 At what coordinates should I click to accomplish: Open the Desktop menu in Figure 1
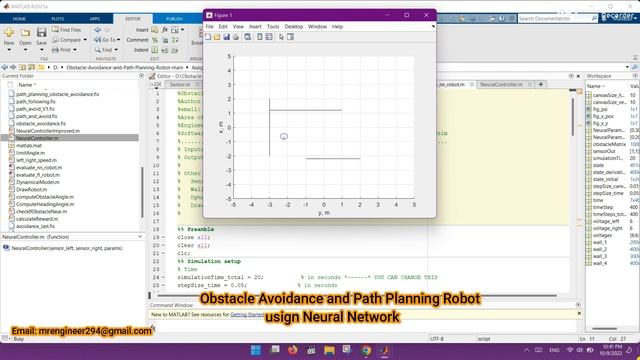pos(294,27)
